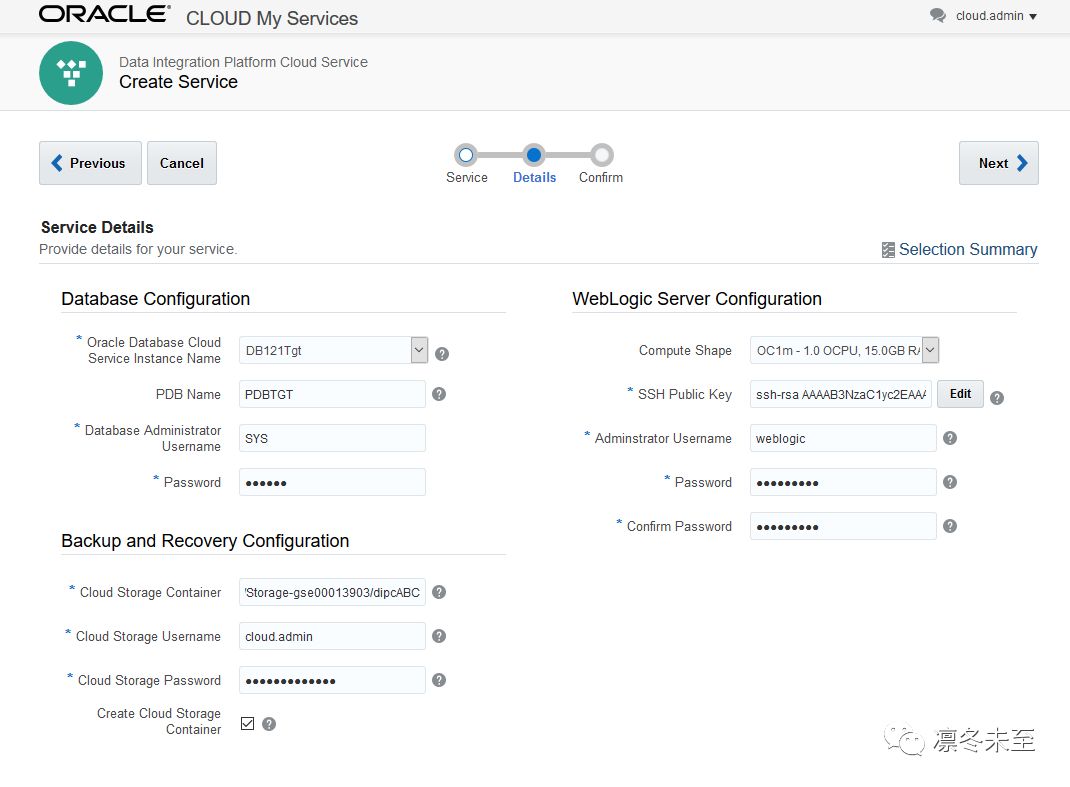This screenshot has height=787, width=1070.
Task: Expand the Compute Shape dropdown
Action: [930, 350]
